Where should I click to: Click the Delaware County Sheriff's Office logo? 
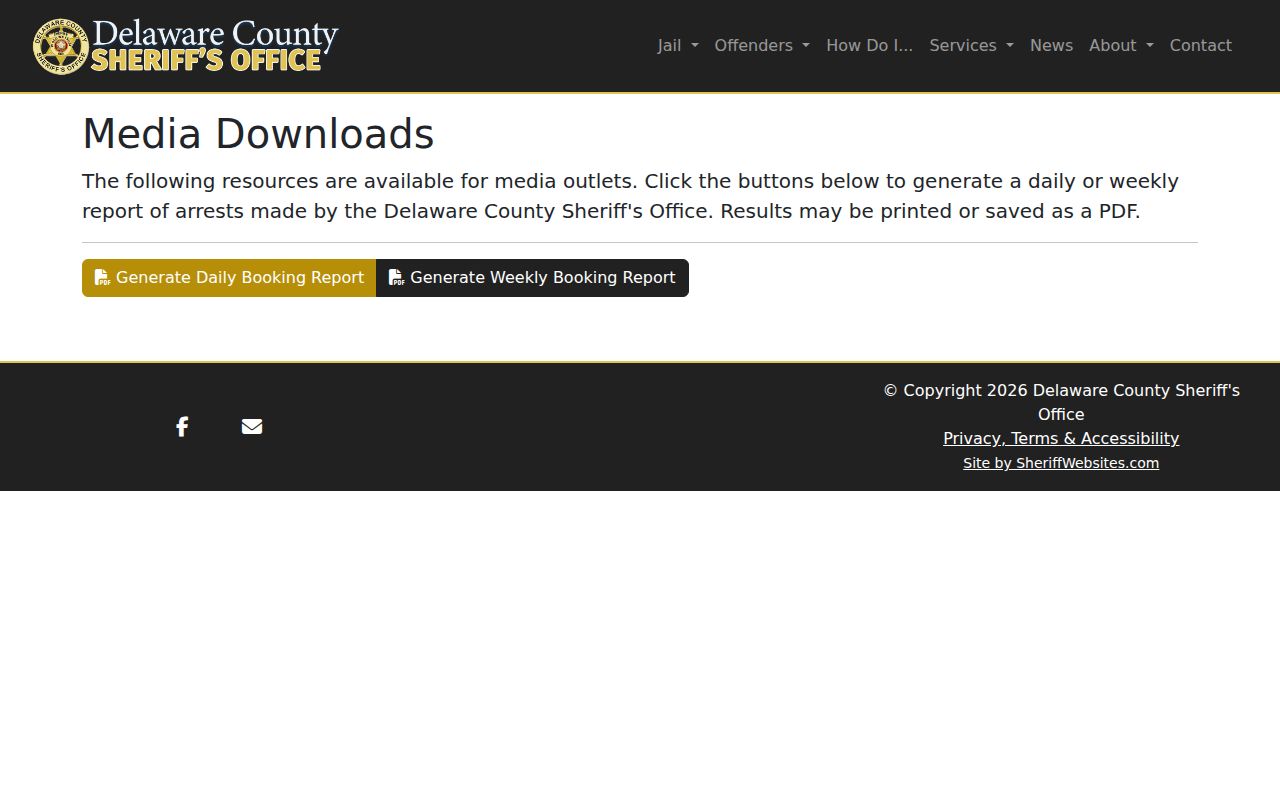pos(186,46)
